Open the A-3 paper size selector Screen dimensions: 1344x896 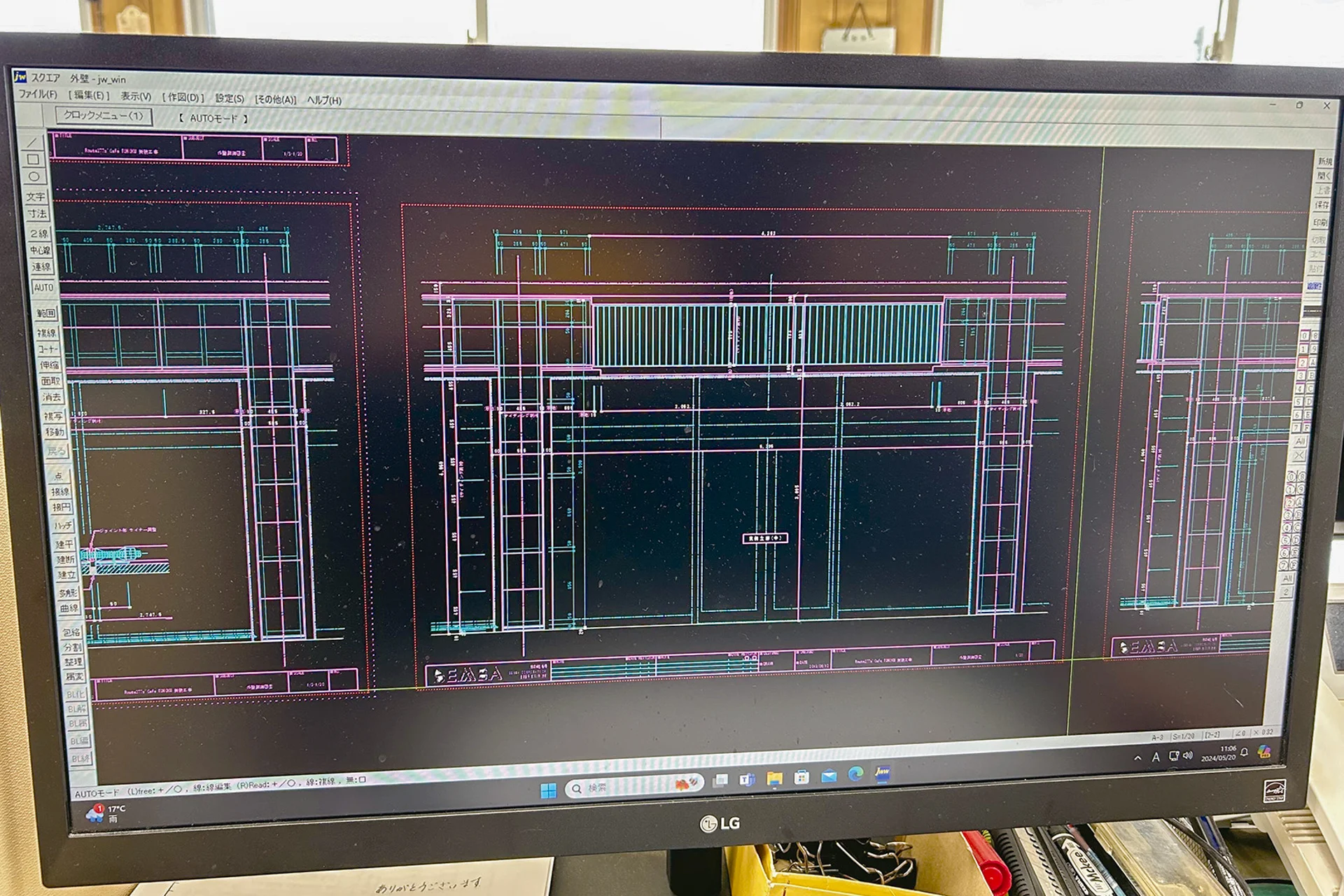(x=1157, y=738)
